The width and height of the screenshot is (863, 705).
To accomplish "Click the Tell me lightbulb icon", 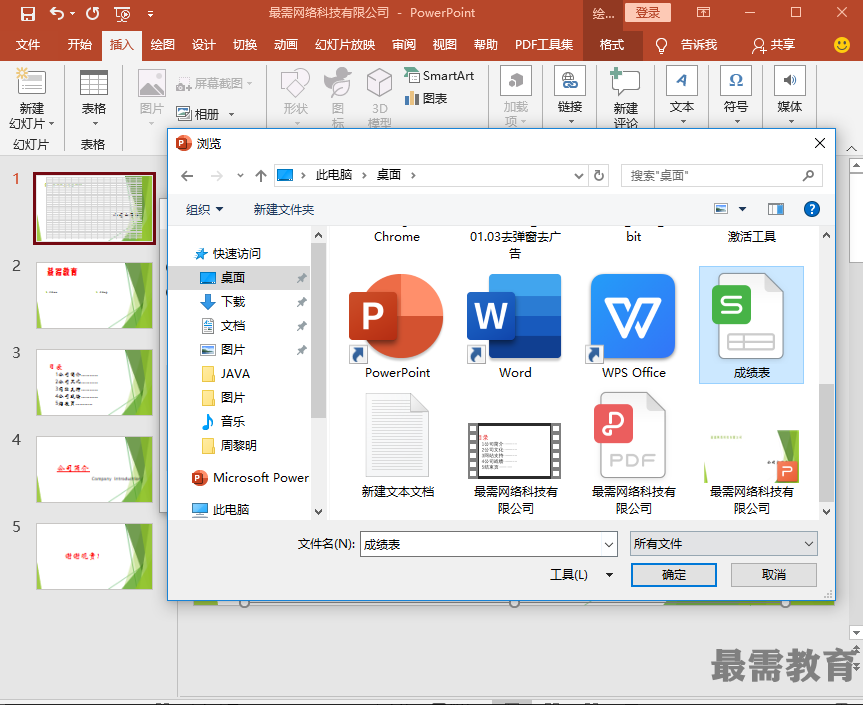I will [662, 45].
